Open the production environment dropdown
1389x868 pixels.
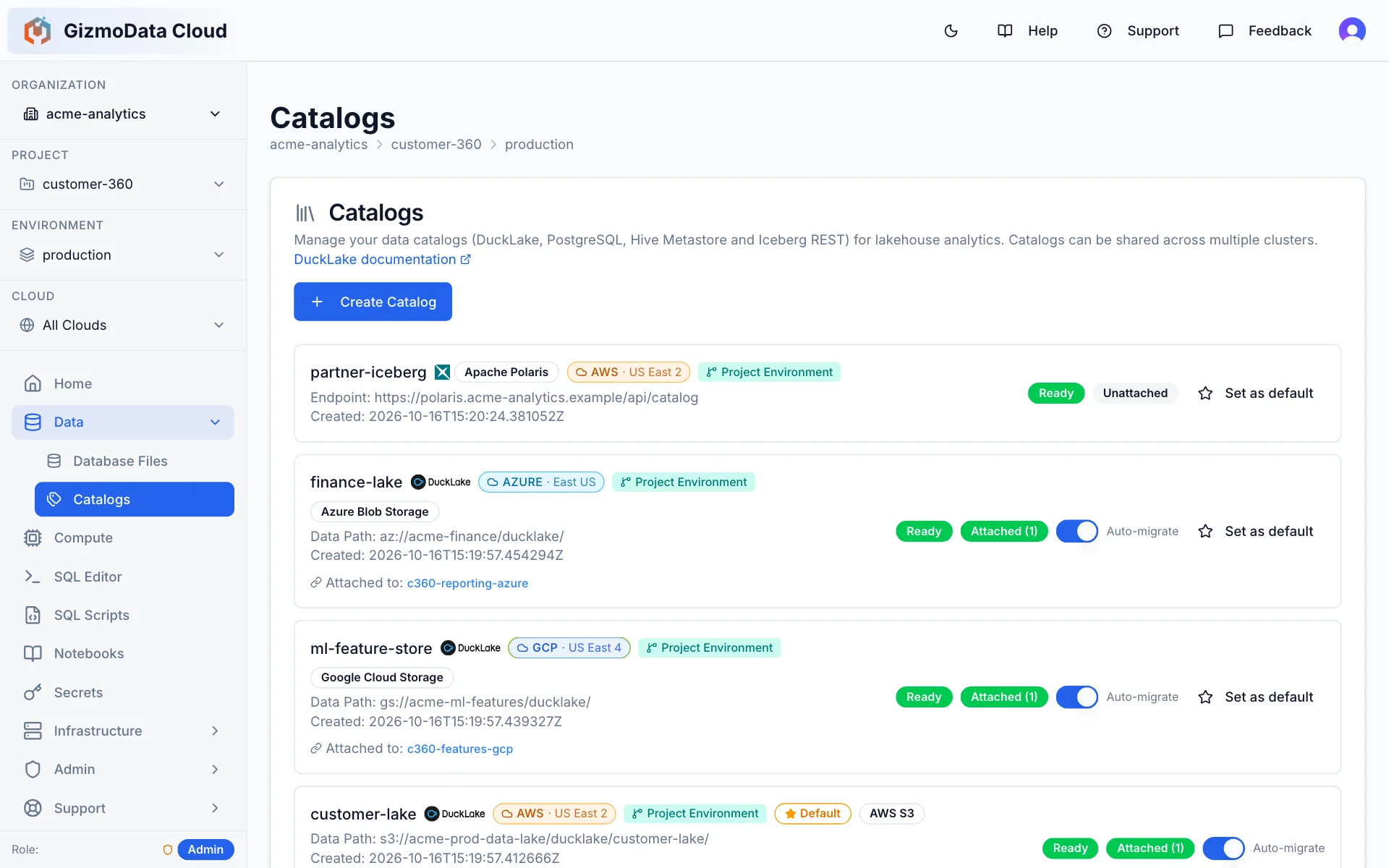(x=123, y=255)
